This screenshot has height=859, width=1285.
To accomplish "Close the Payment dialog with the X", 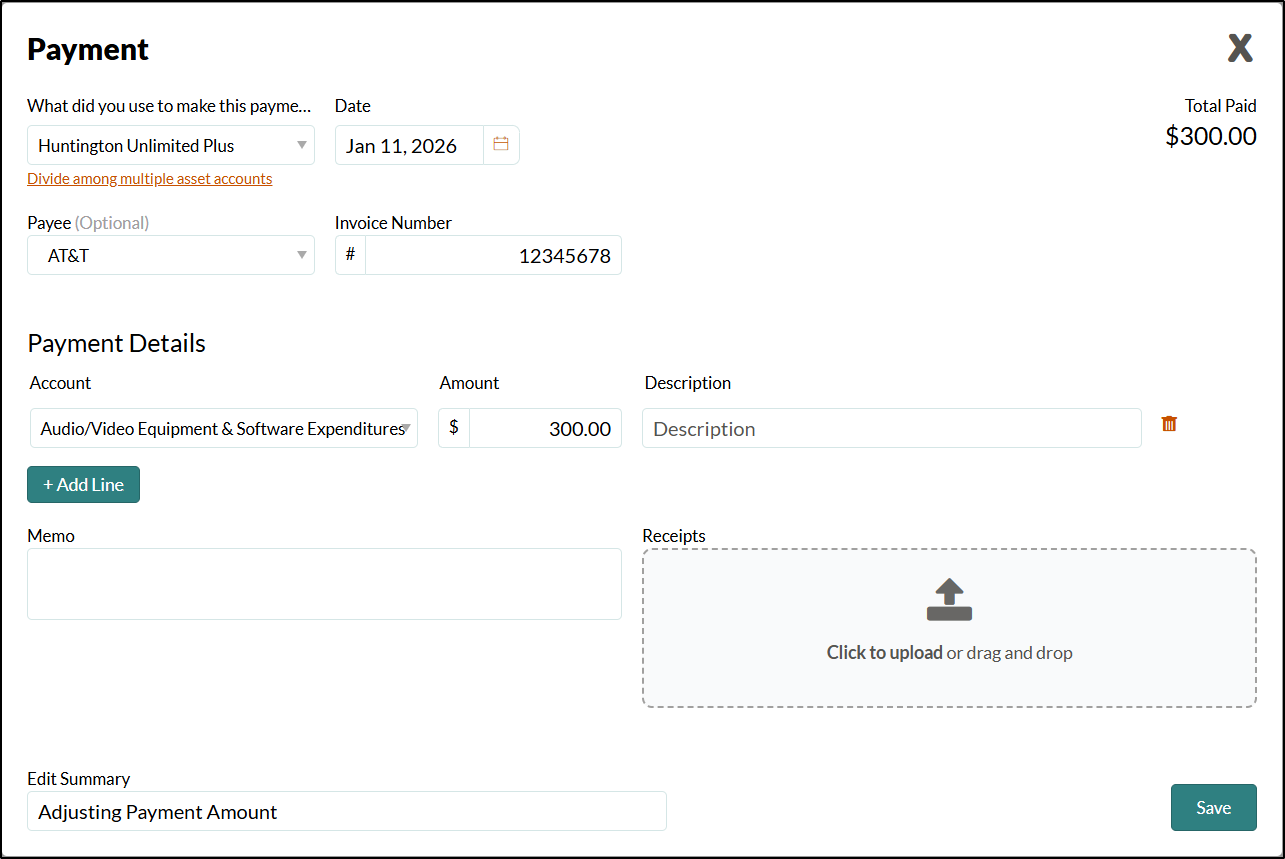I will pos(1240,48).
